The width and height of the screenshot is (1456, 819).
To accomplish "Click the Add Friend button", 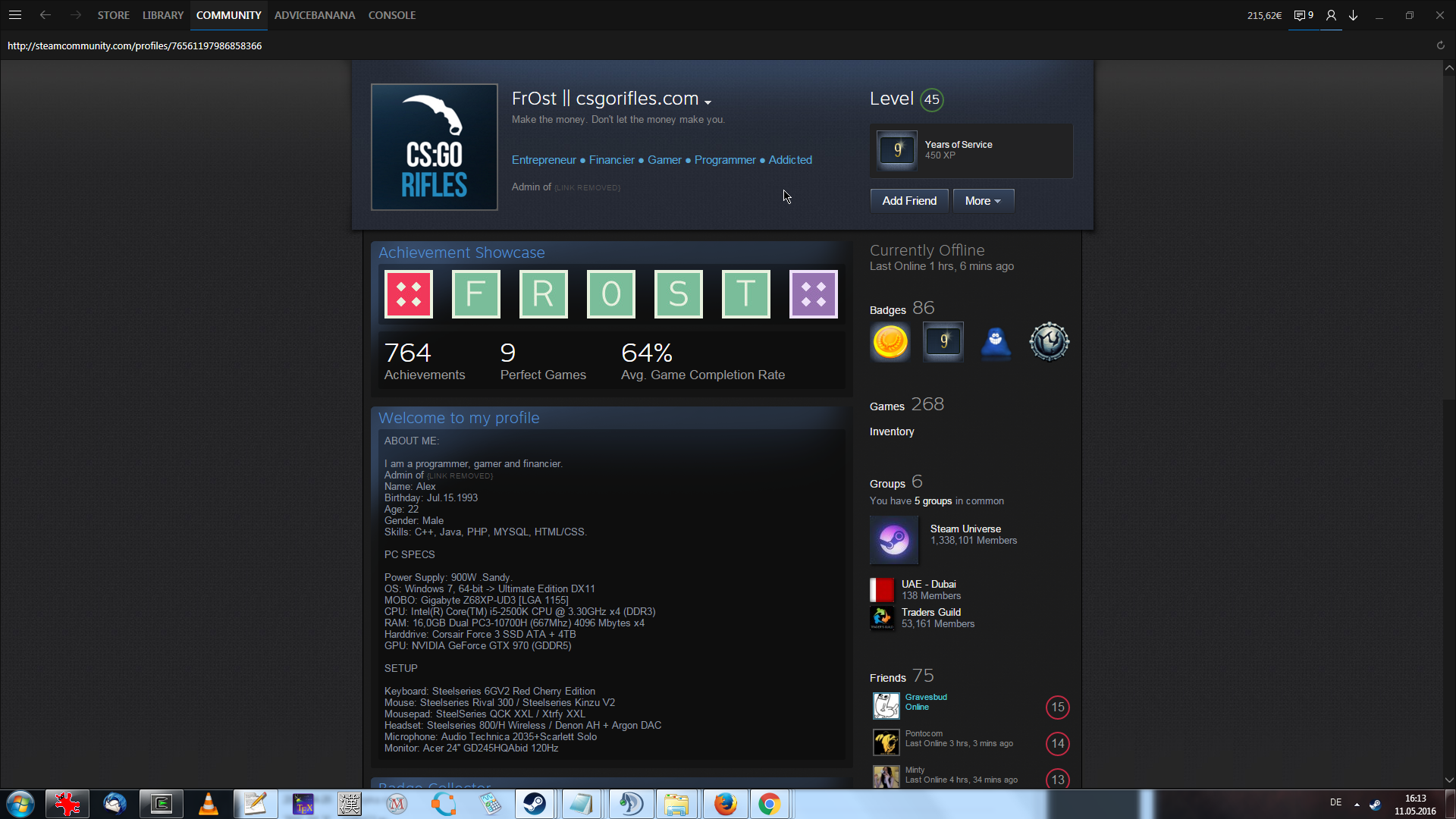I will click(908, 201).
